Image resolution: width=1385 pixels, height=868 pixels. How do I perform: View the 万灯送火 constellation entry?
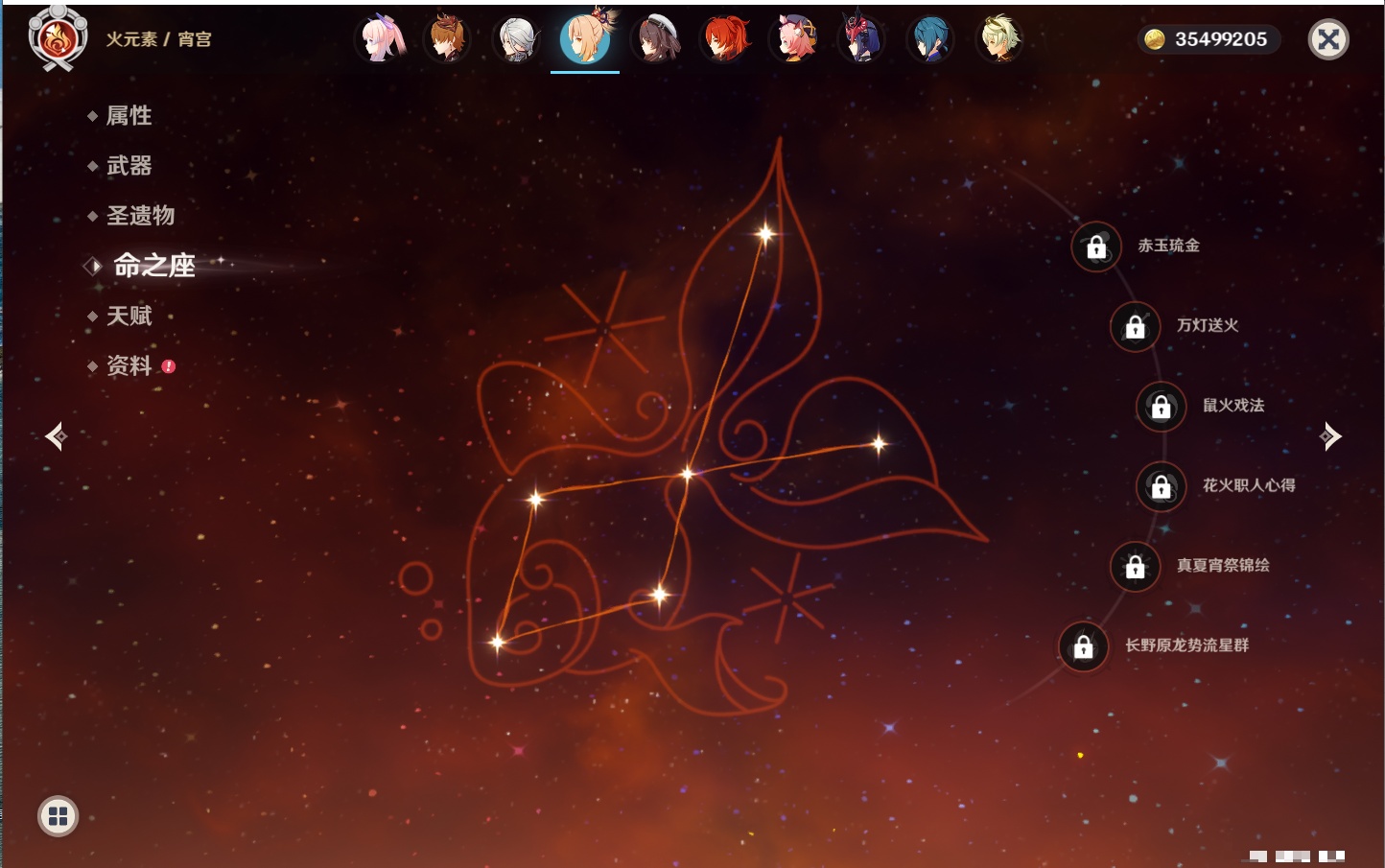pos(1207,326)
